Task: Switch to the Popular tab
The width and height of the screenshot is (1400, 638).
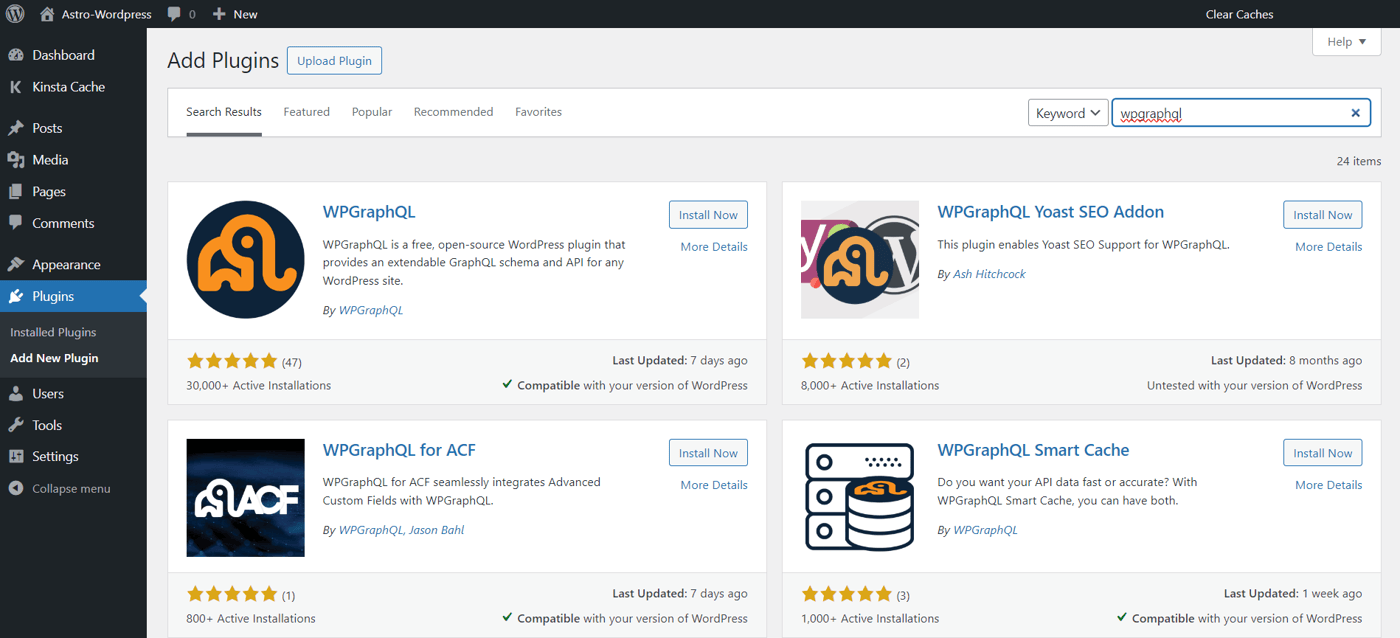Action: [371, 111]
